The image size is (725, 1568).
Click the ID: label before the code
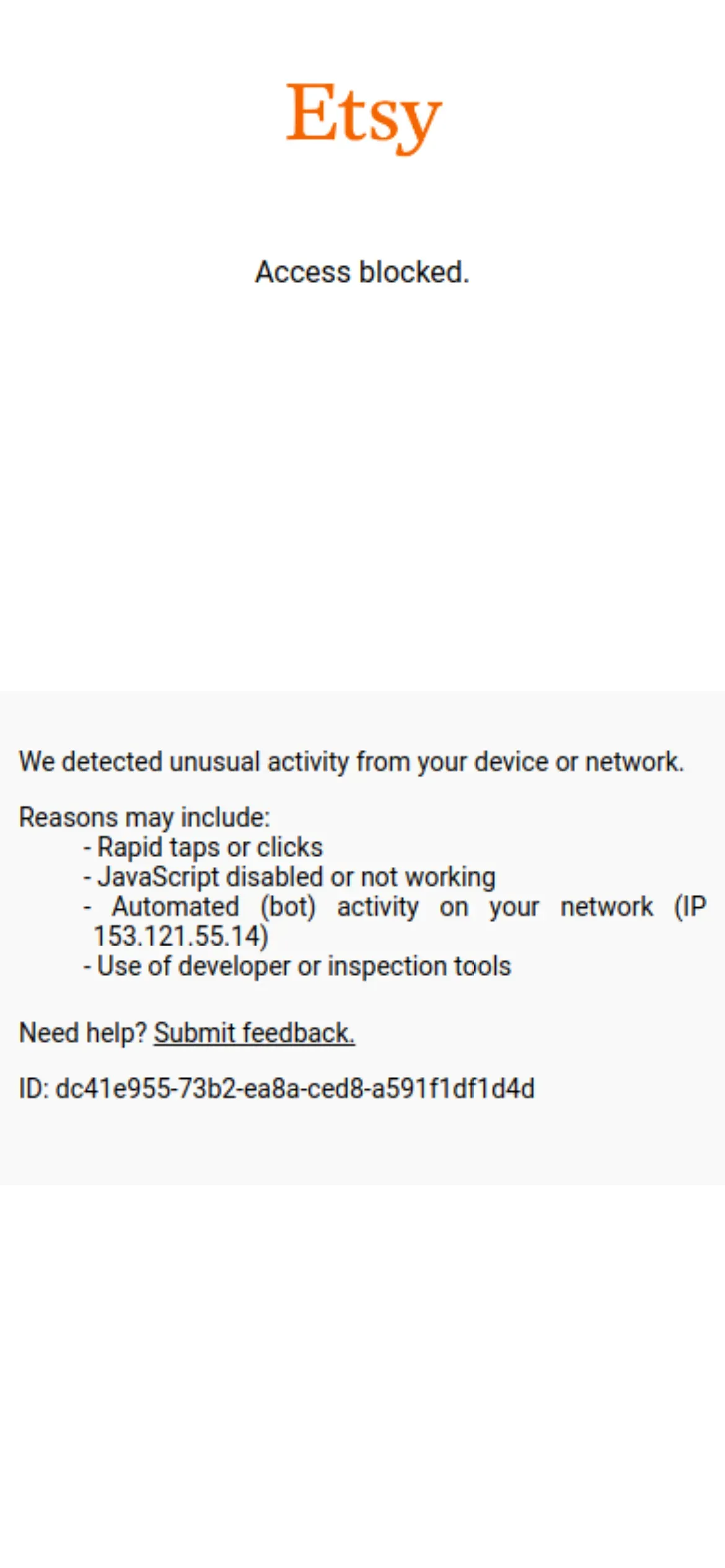[34, 1088]
